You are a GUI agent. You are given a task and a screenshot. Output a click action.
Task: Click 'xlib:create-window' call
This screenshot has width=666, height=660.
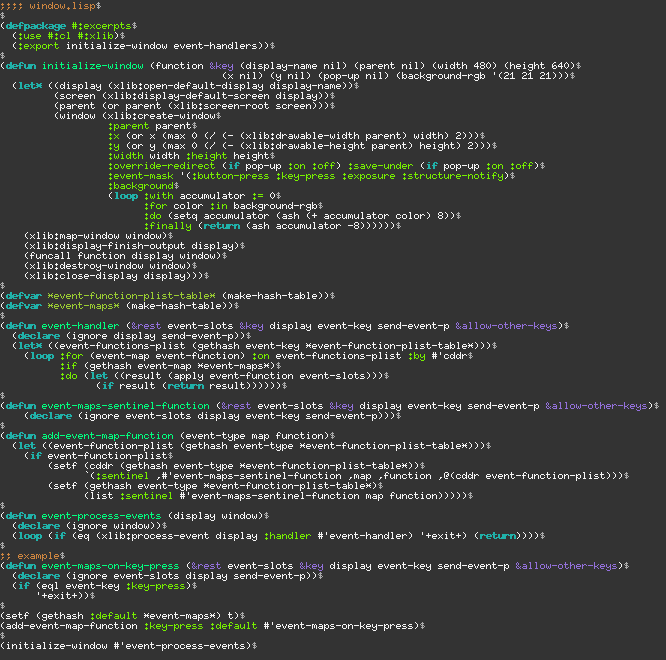pyautogui.click(x=162, y=116)
